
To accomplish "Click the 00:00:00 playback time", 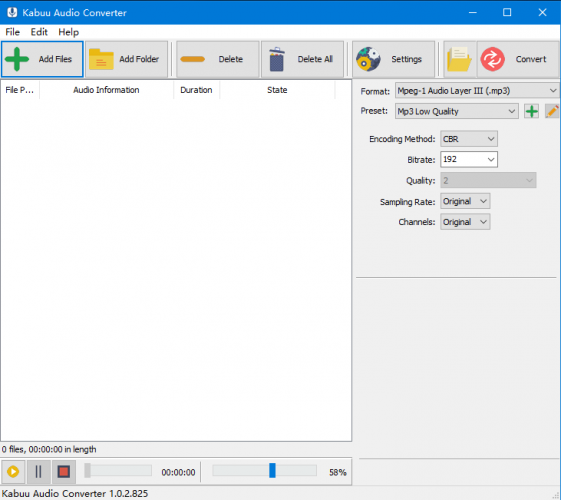I will 178,472.
